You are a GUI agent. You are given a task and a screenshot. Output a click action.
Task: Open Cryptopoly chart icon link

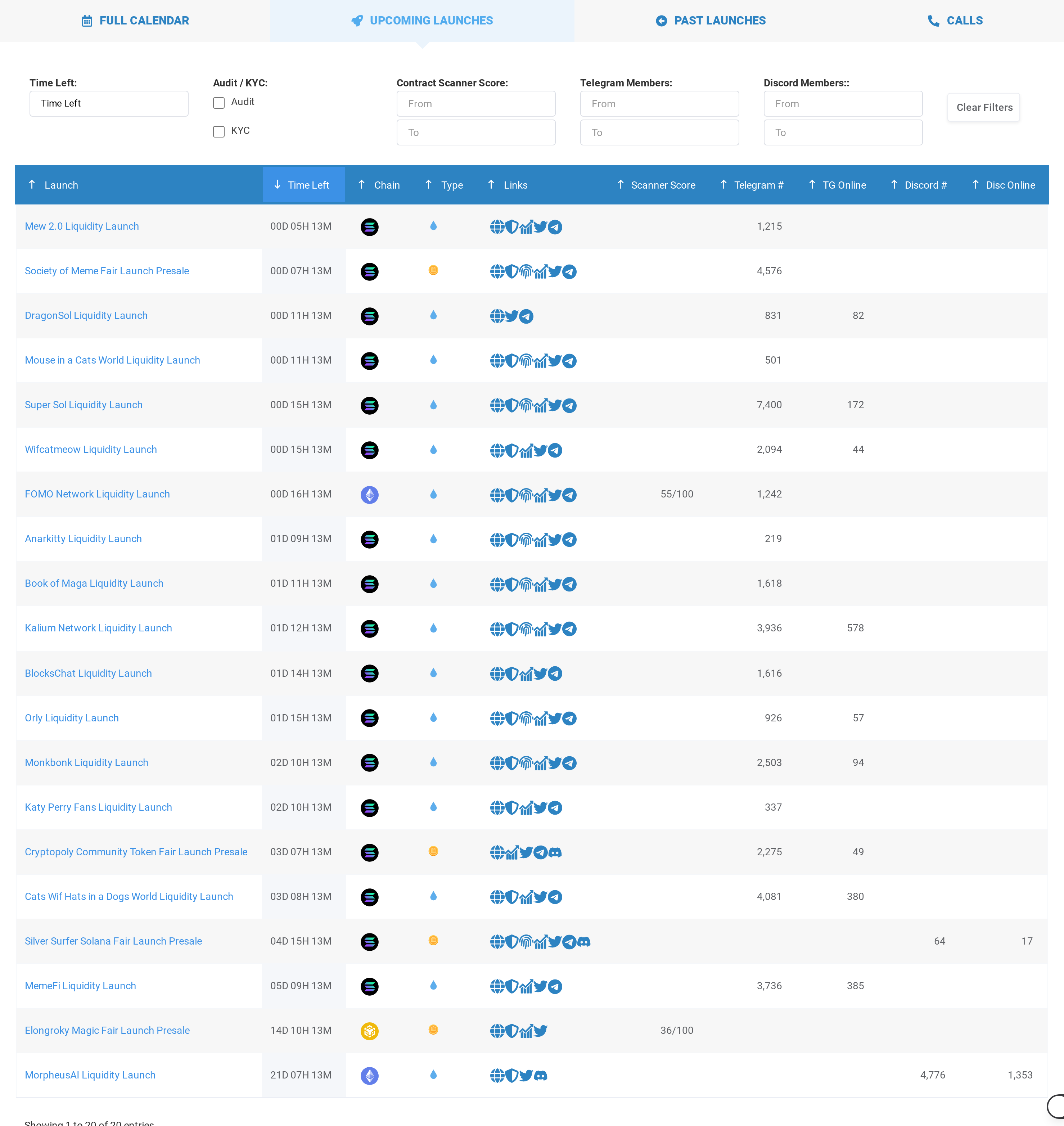tap(511, 852)
